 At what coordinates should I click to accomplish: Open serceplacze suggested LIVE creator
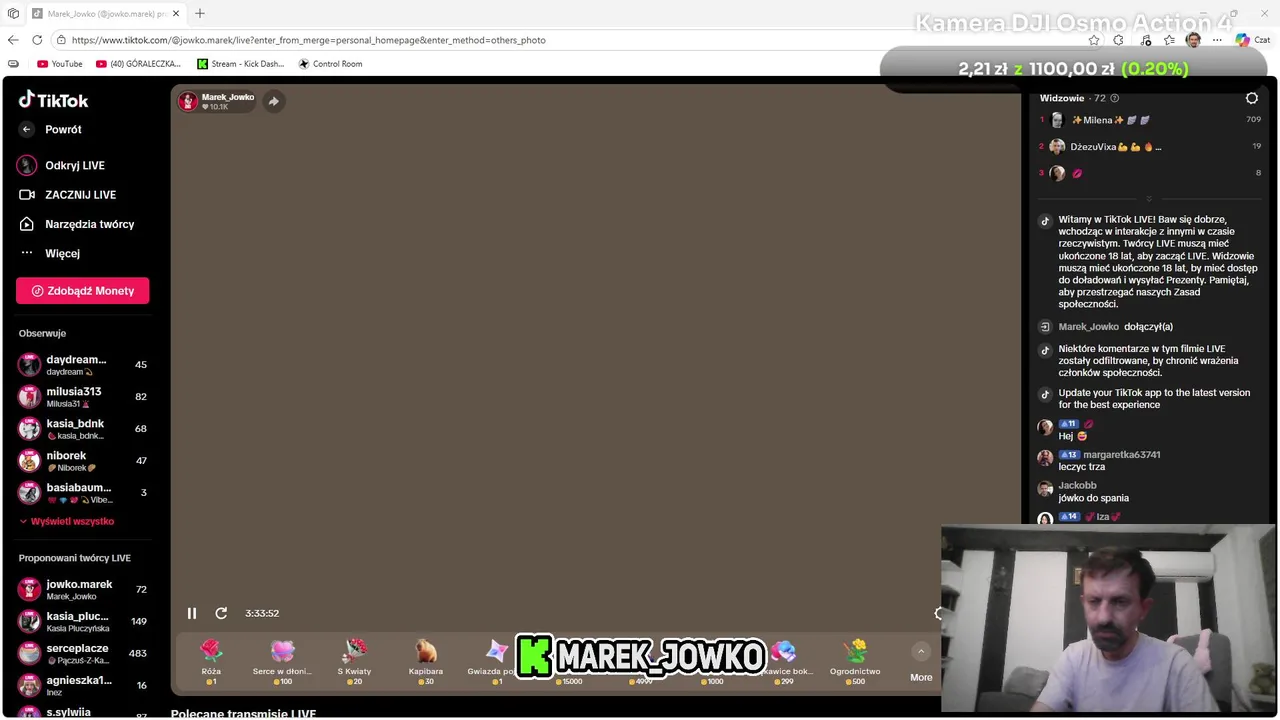pyautogui.click(x=83, y=654)
